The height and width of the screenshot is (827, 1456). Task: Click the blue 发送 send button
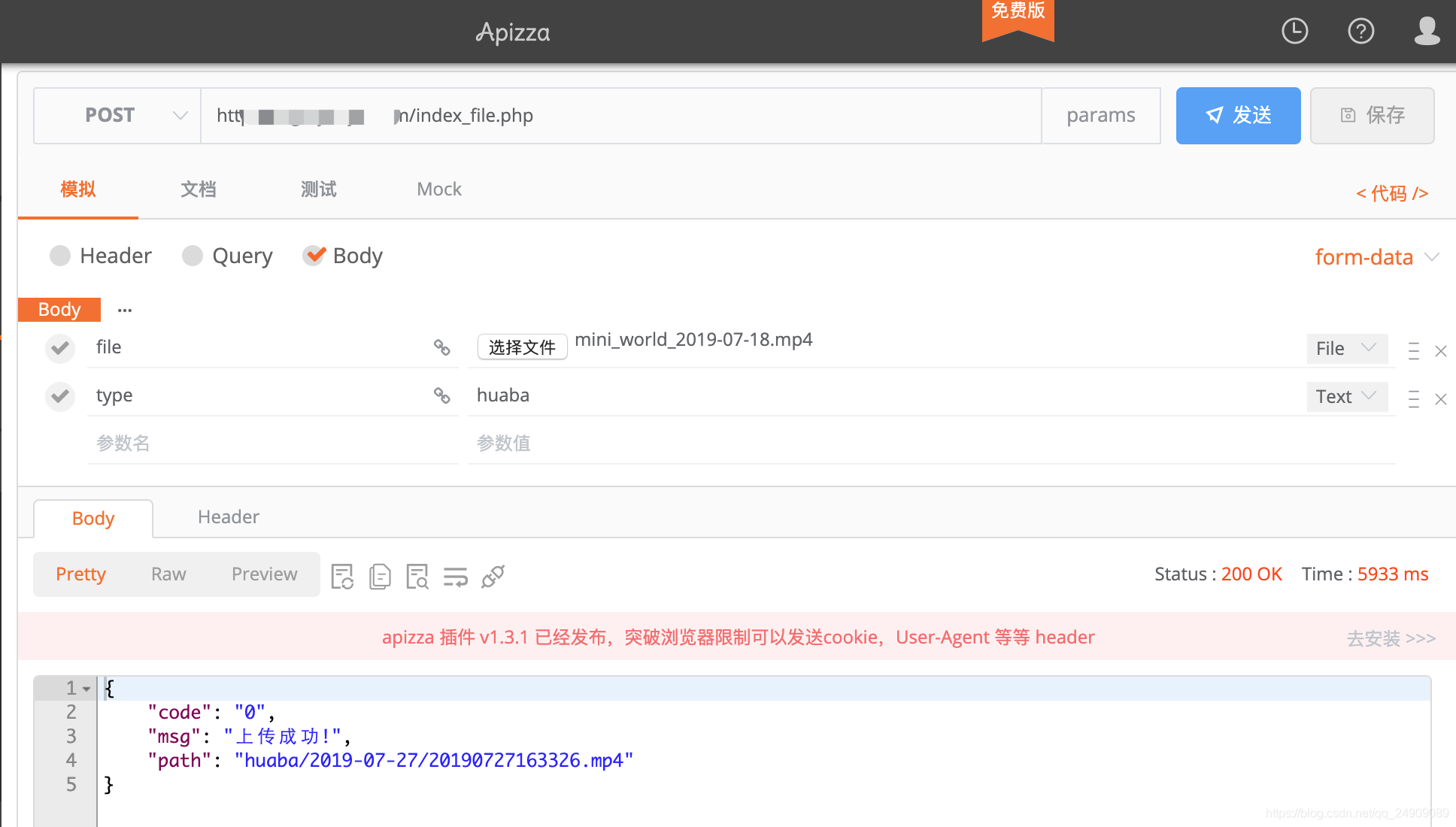click(1238, 115)
